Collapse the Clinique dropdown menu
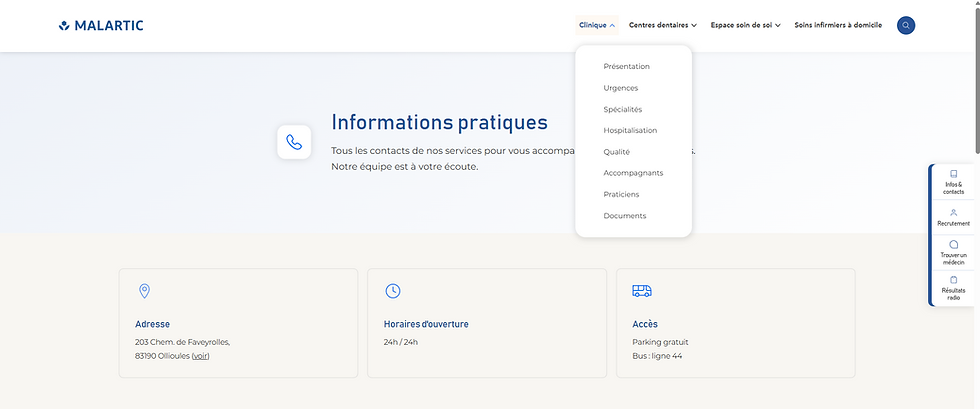Screen dimensions: 980x409 pyautogui.click(x=597, y=26)
